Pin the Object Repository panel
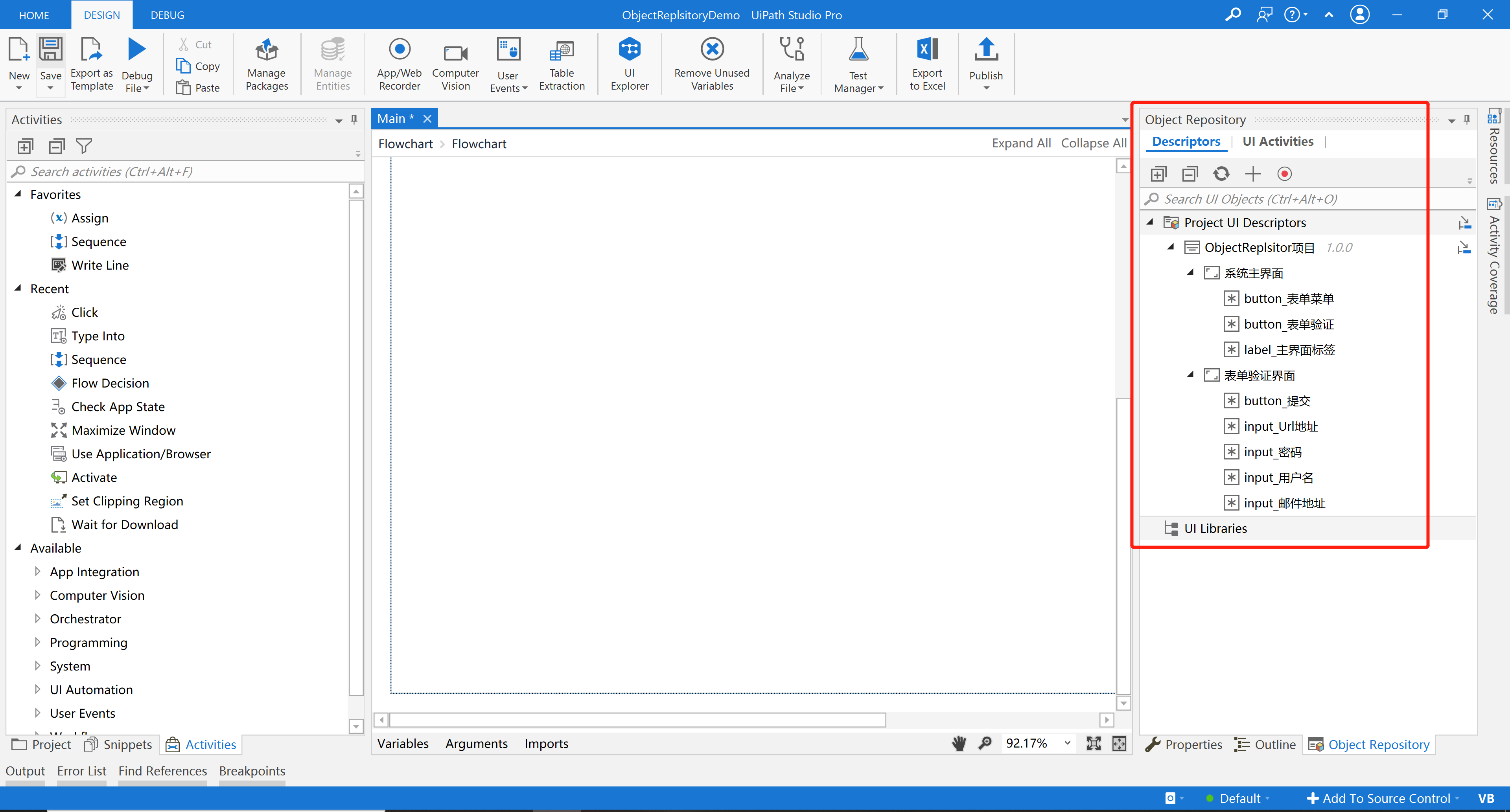Image resolution: width=1510 pixels, height=812 pixels. (1466, 119)
